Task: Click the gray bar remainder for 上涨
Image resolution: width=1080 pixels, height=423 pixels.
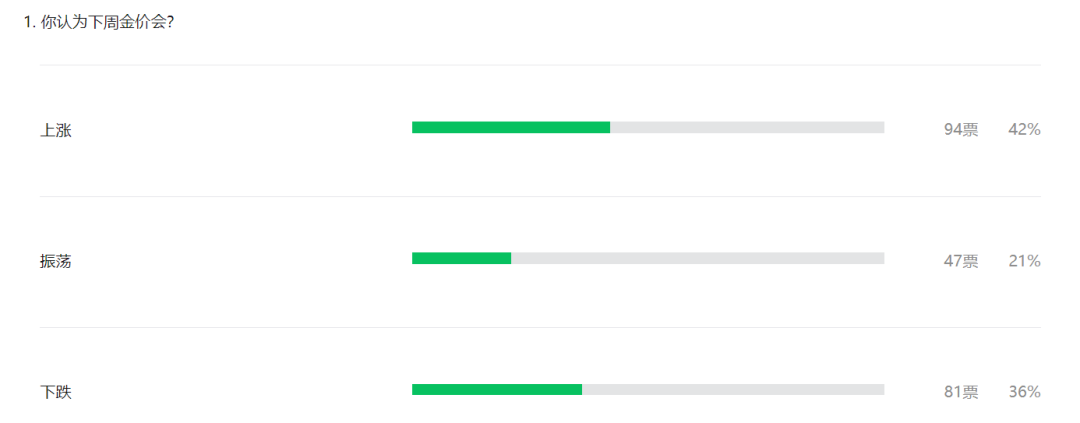Action: tap(747, 127)
